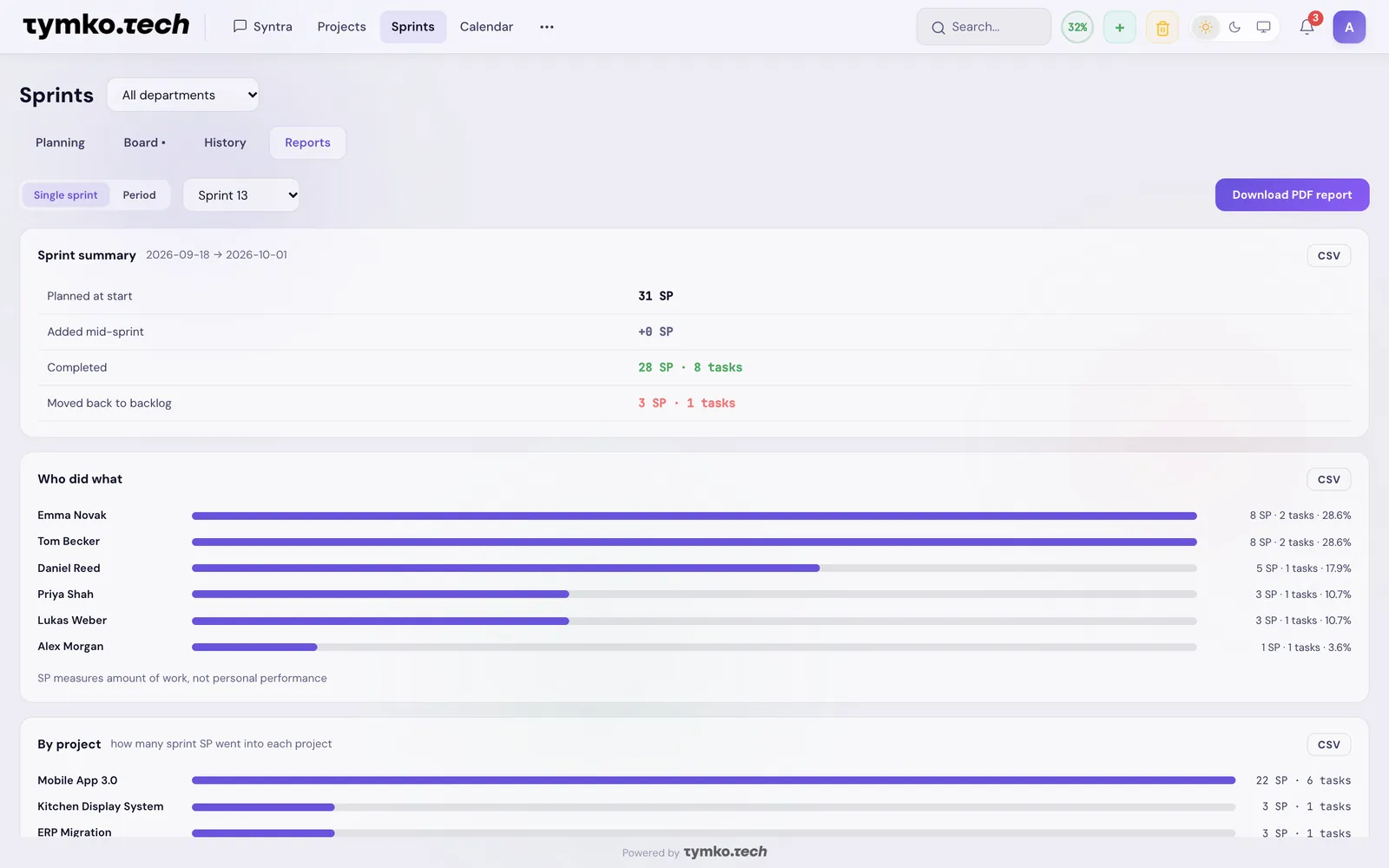Image resolution: width=1389 pixels, height=868 pixels.
Task: Click Mobile App 3.0 project label
Action: coord(77,780)
